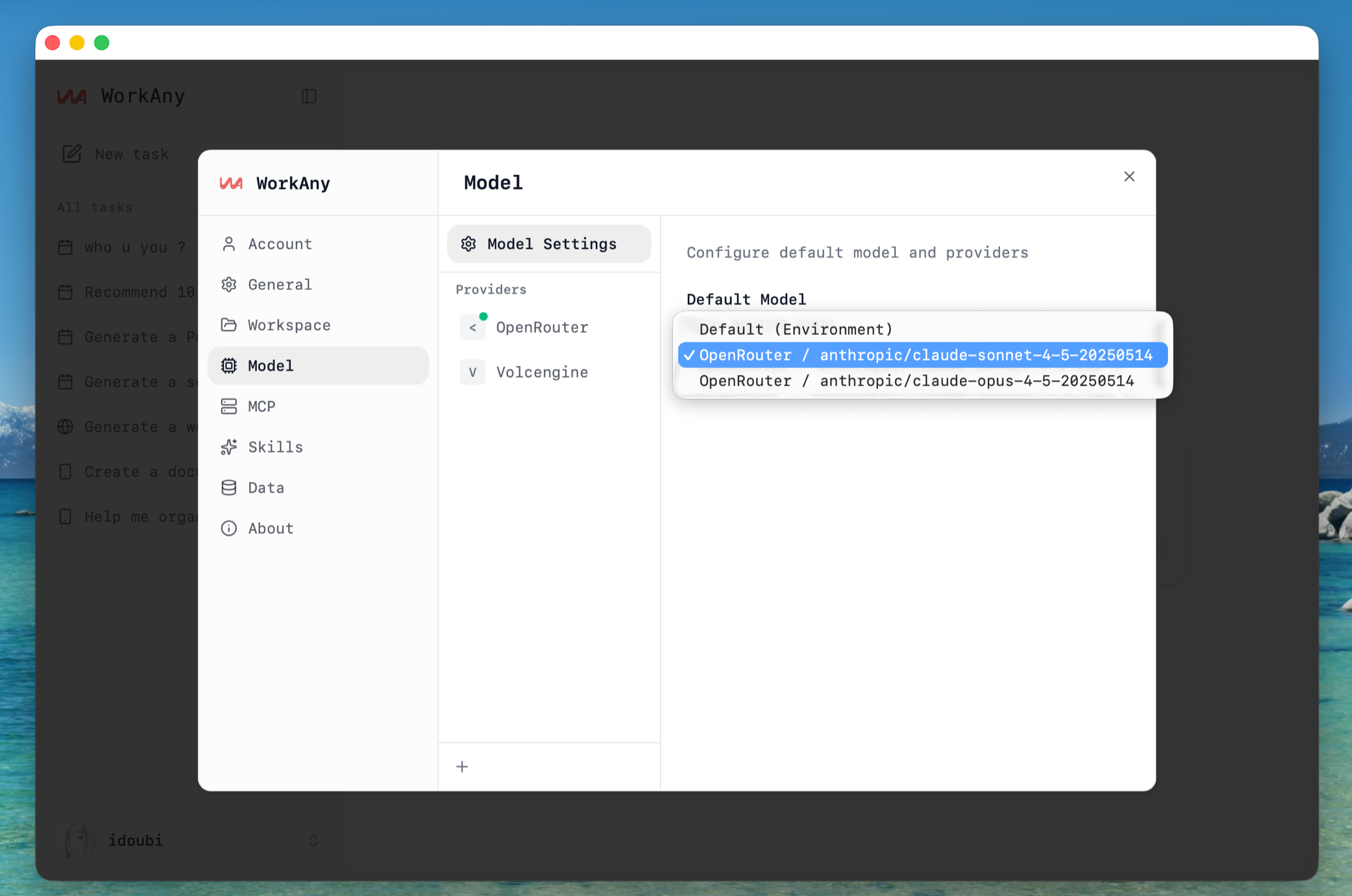1352x896 pixels.
Task: Select Default (Environment) option
Action: click(796, 329)
